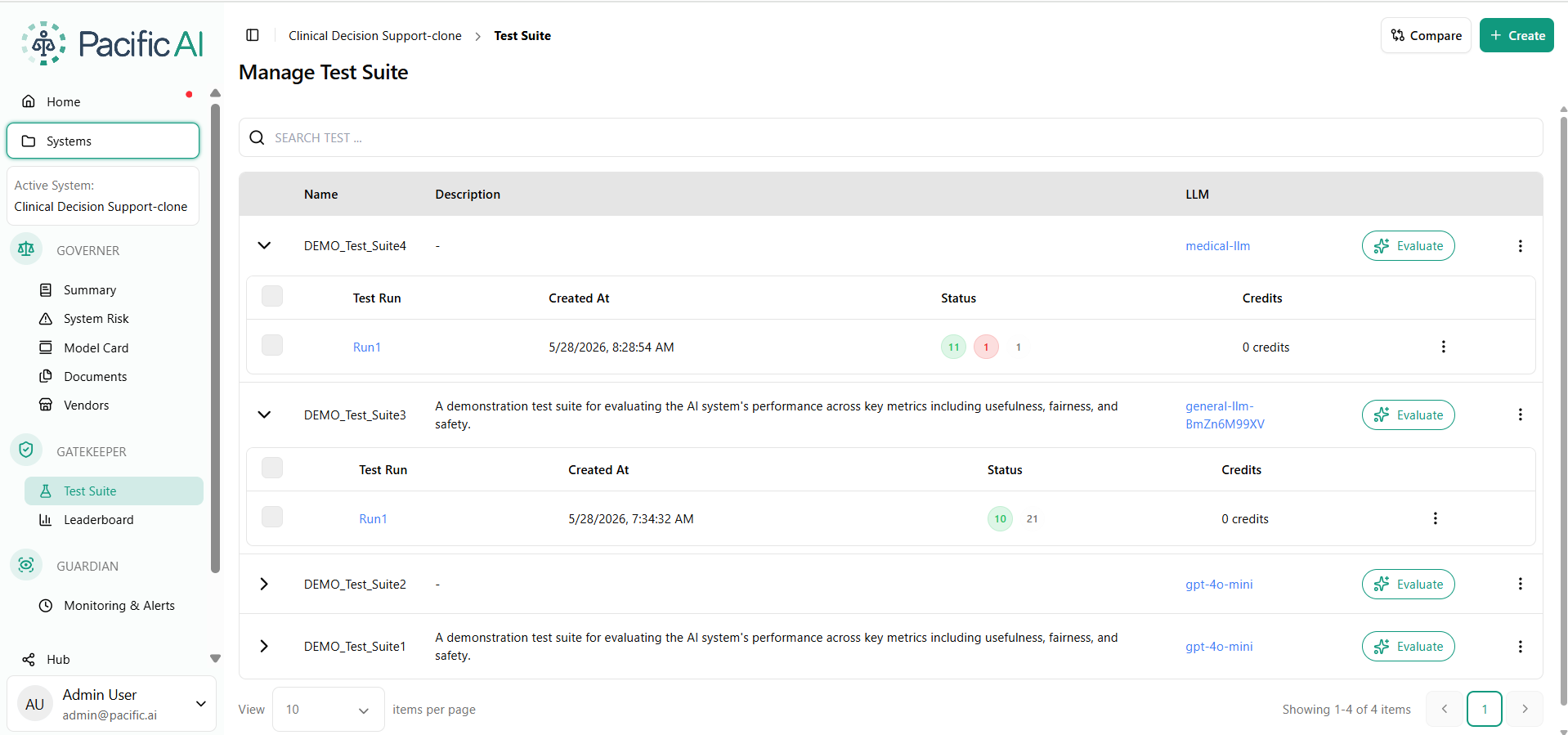1568x735 pixels.
Task: Open Summary under Governer
Action: [90, 290]
